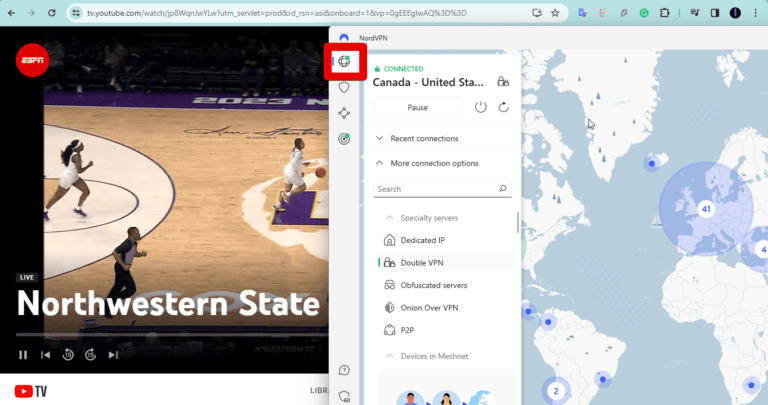Click the server Search field
Viewport: 768px width, 405px height.
coord(435,188)
